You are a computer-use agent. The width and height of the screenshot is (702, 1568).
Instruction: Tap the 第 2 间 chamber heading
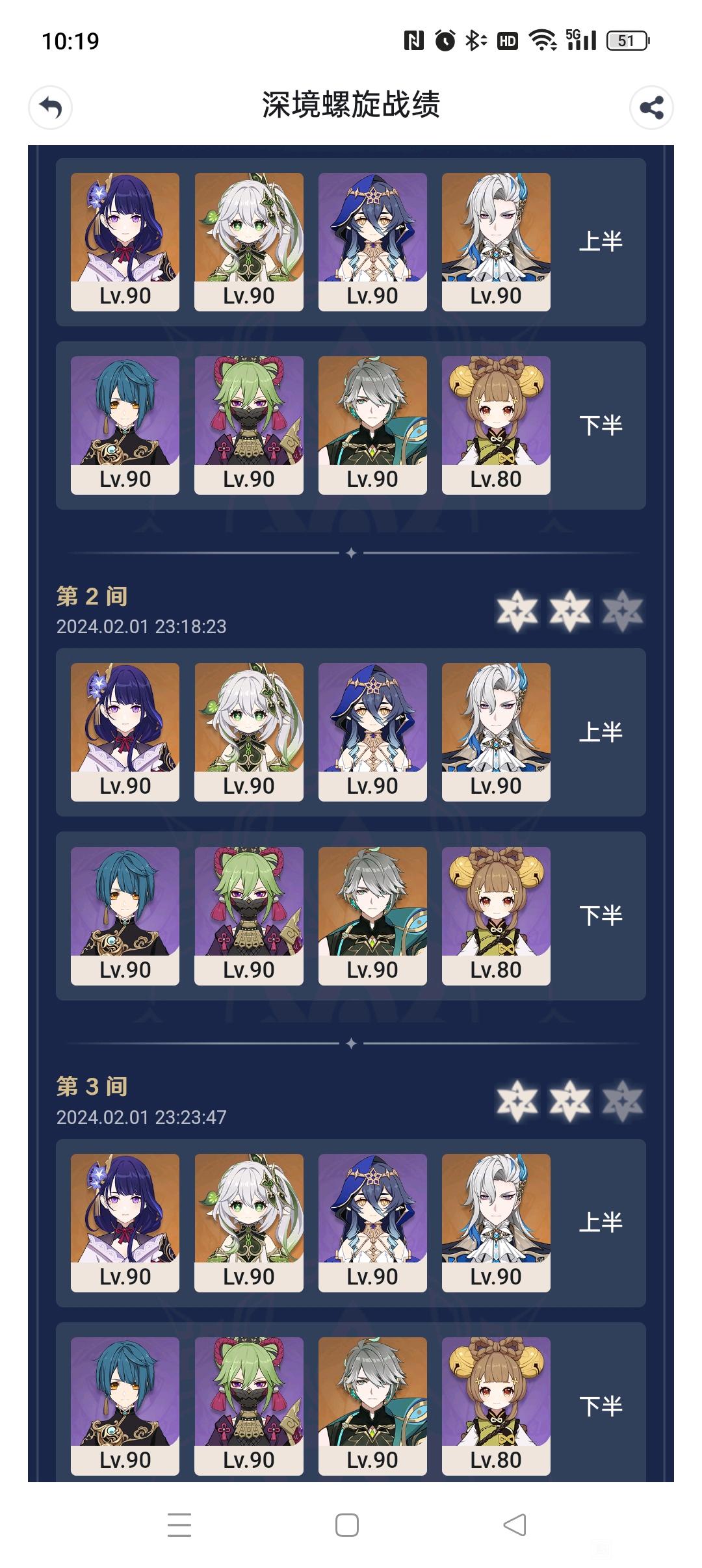(x=92, y=596)
